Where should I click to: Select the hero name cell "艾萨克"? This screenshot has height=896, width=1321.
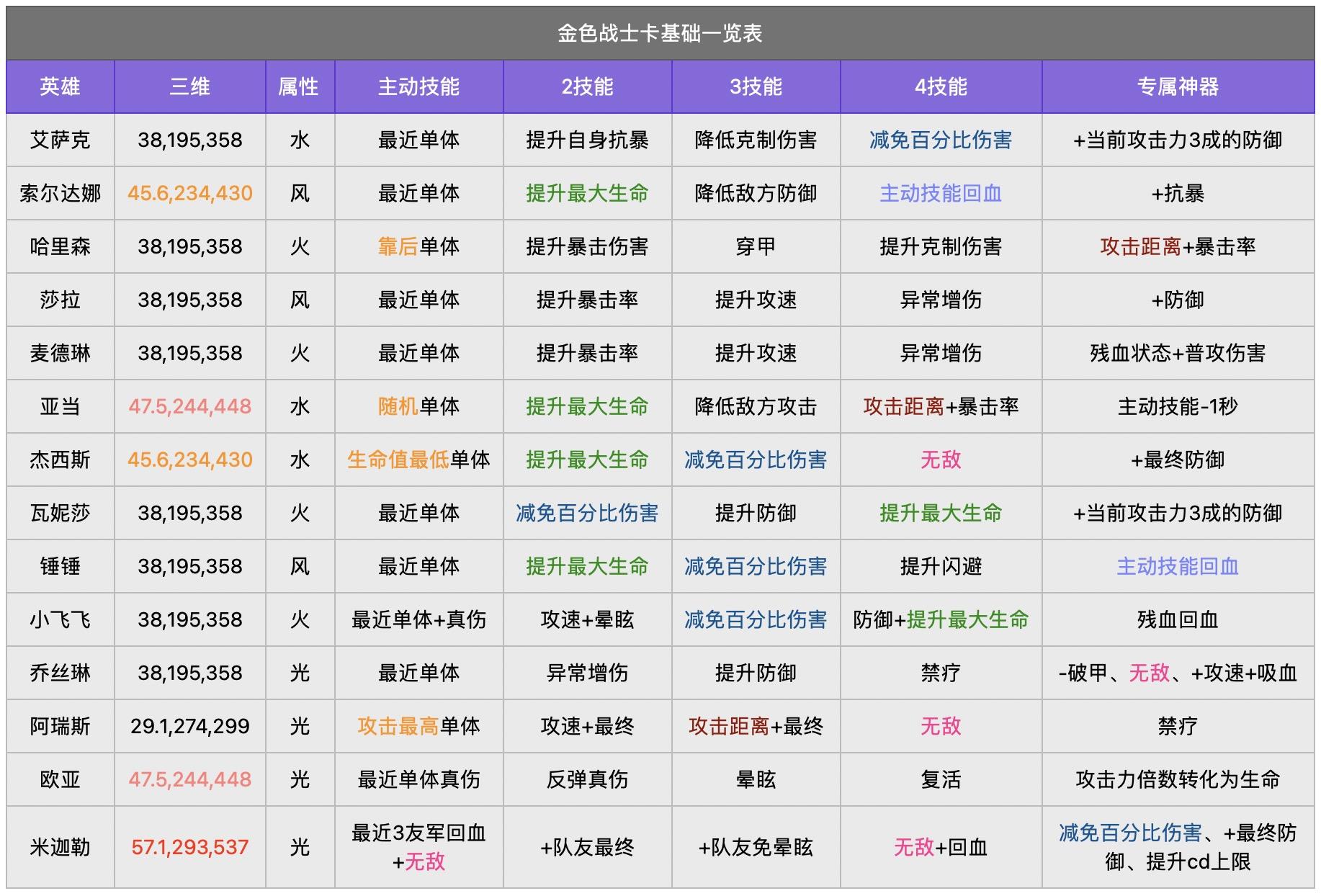pyautogui.click(x=60, y=140)
